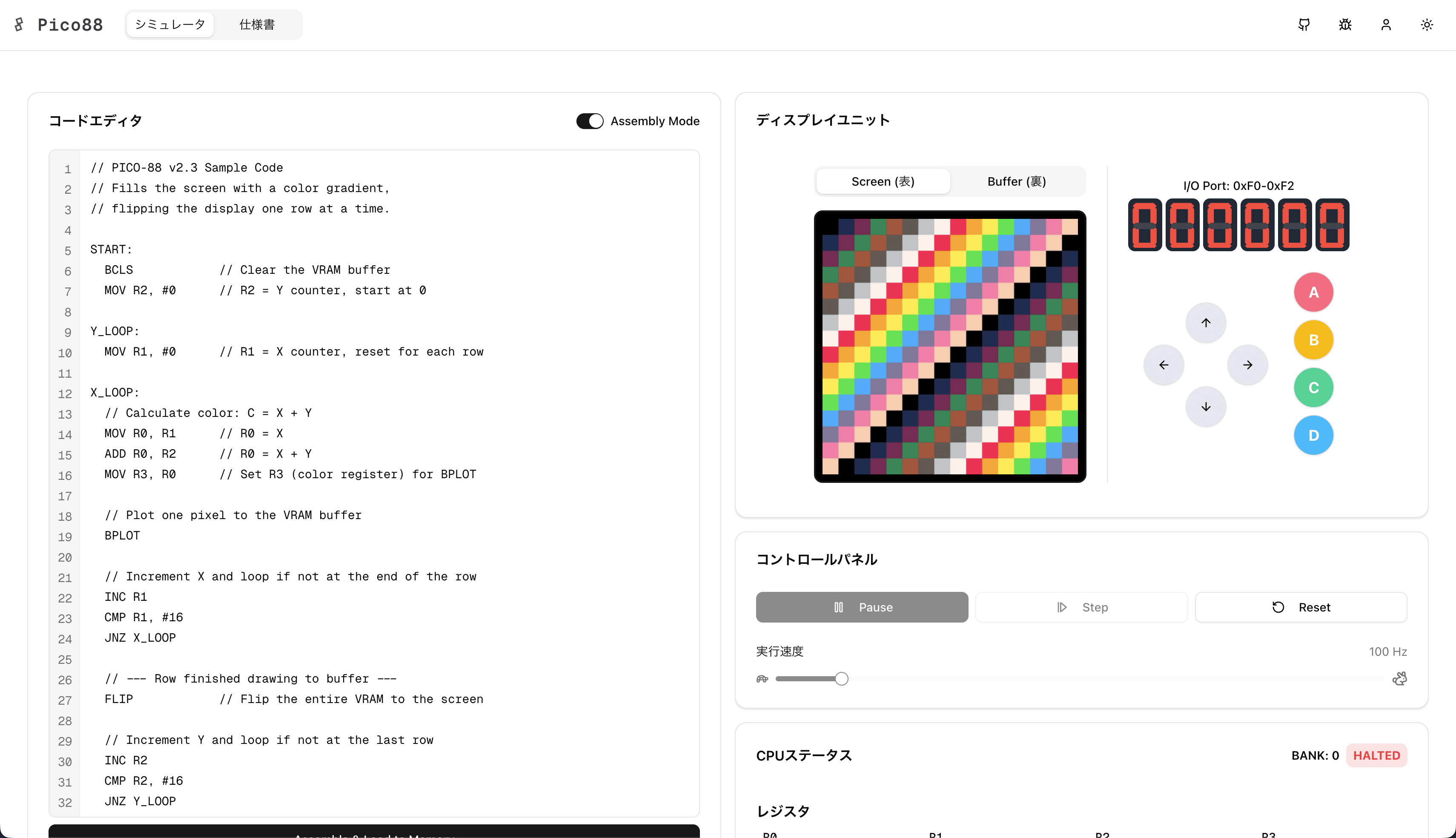This screenshot has width=1456, height=838.
Task: Open the user account icon
Action: pos(1385,25)
